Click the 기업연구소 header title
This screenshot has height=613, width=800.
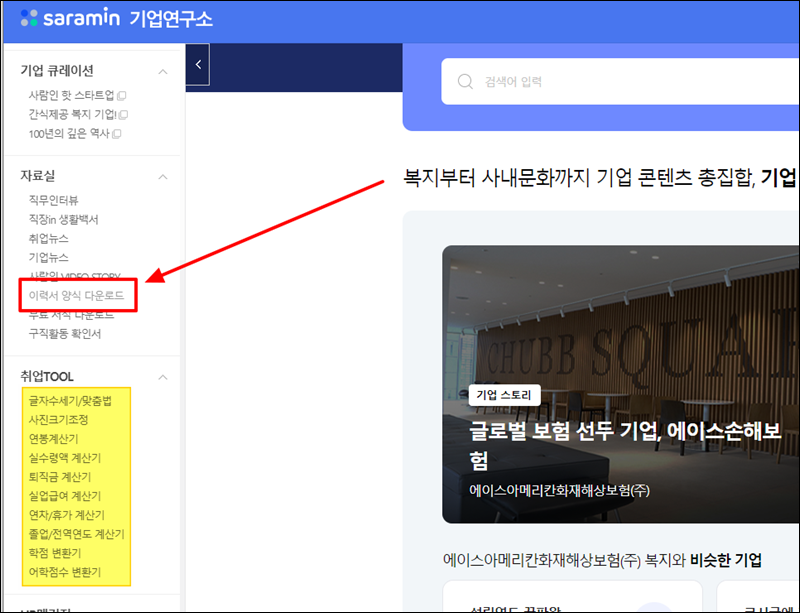pyautogui.click(x=170, y=19)
